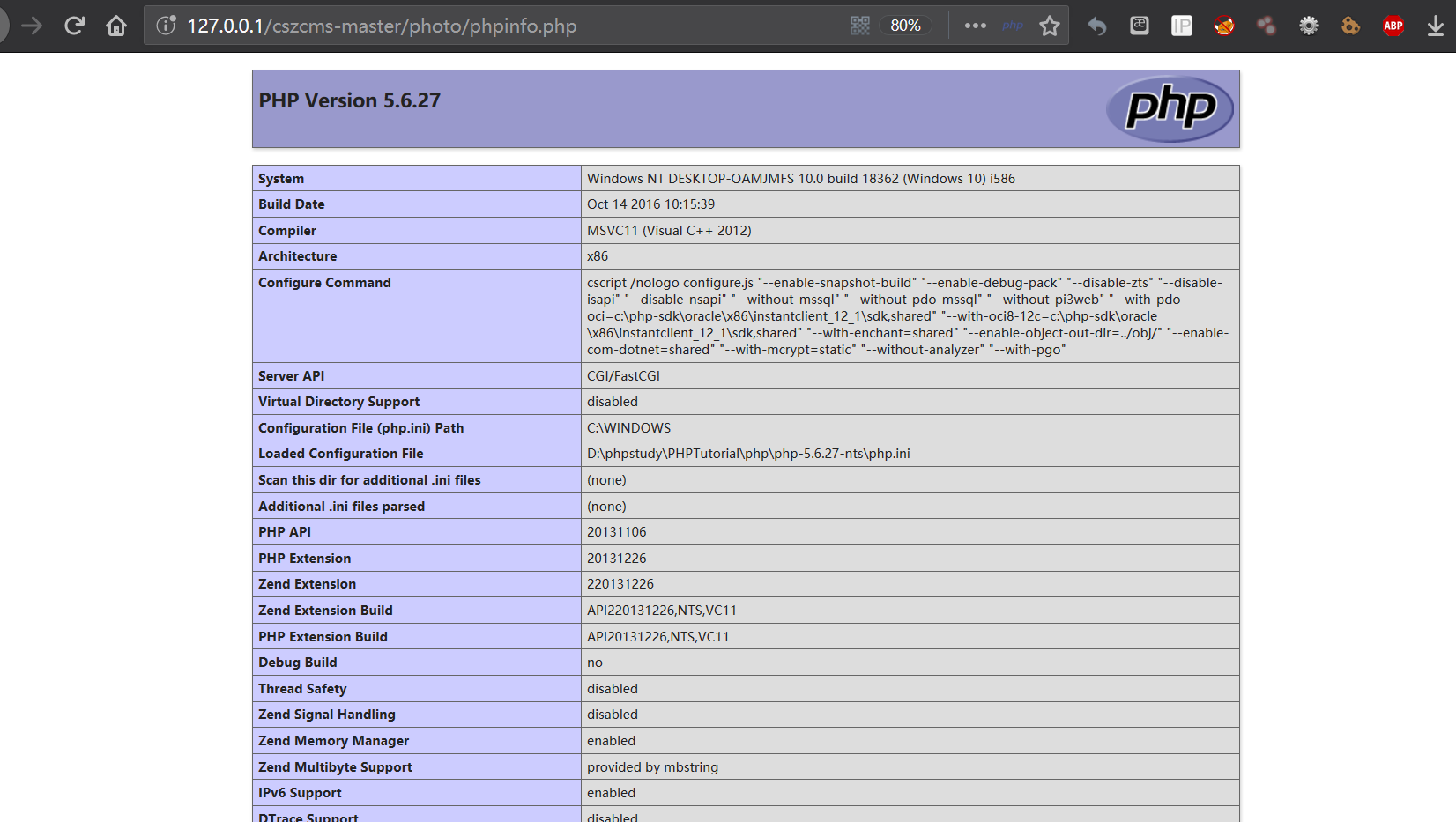Click the Architecture label
This screenshot has height=822, width=1456.
298,256
